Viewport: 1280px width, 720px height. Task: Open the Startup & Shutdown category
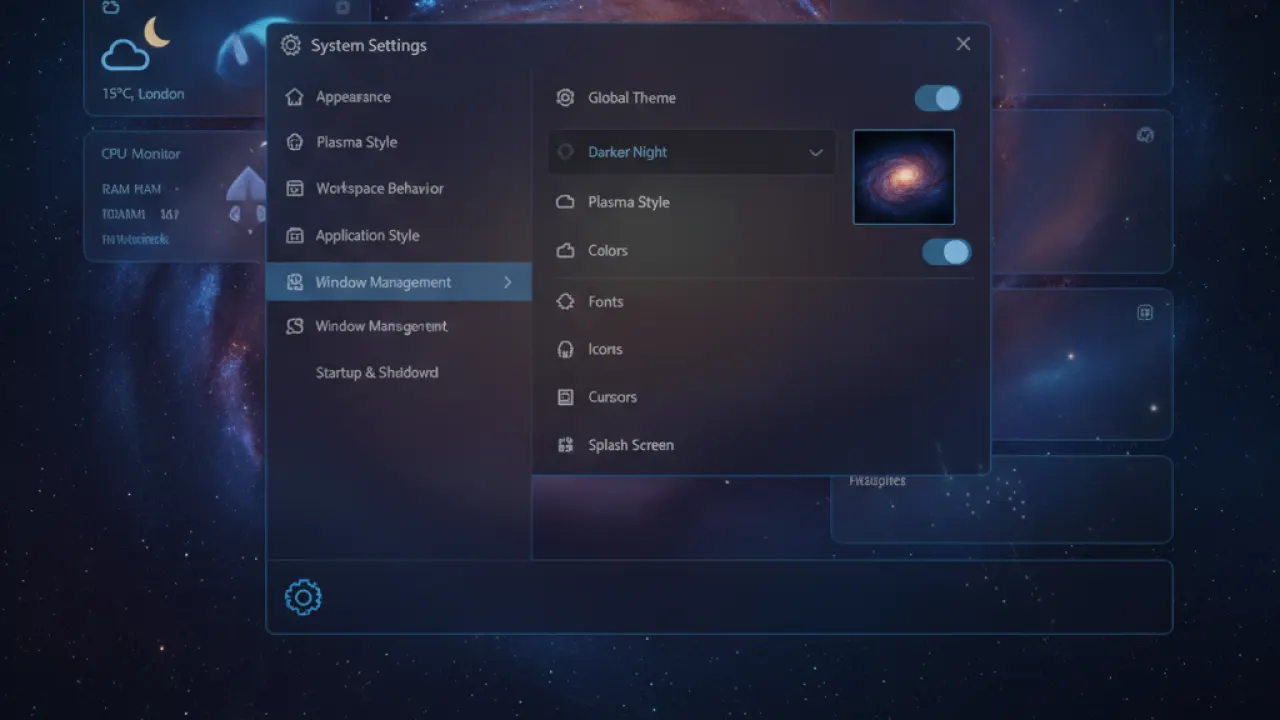tap(377, 372)
